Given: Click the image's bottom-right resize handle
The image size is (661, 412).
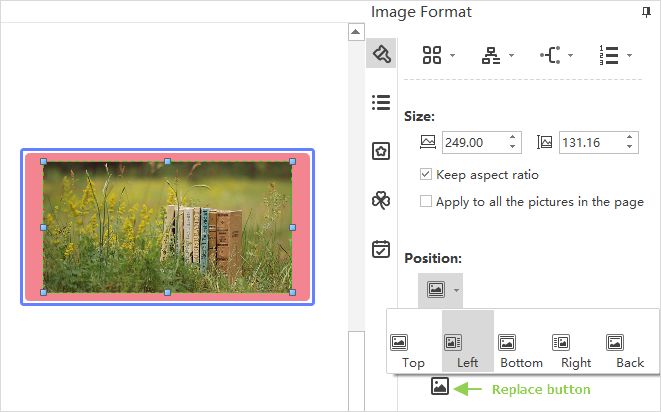Looking at the screenshot, I should (x=293, y=292).
